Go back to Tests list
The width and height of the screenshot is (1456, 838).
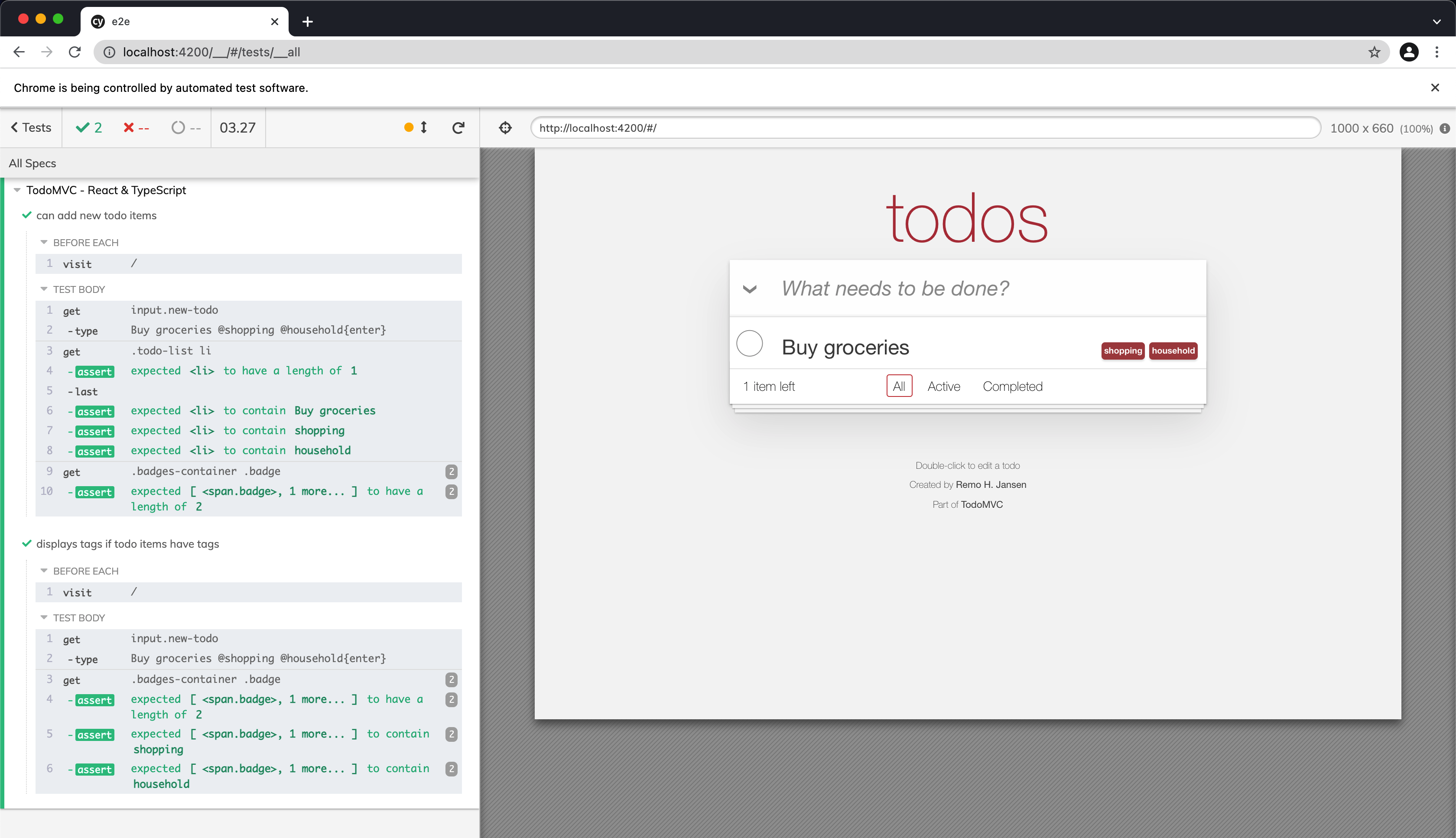[31, 128]
